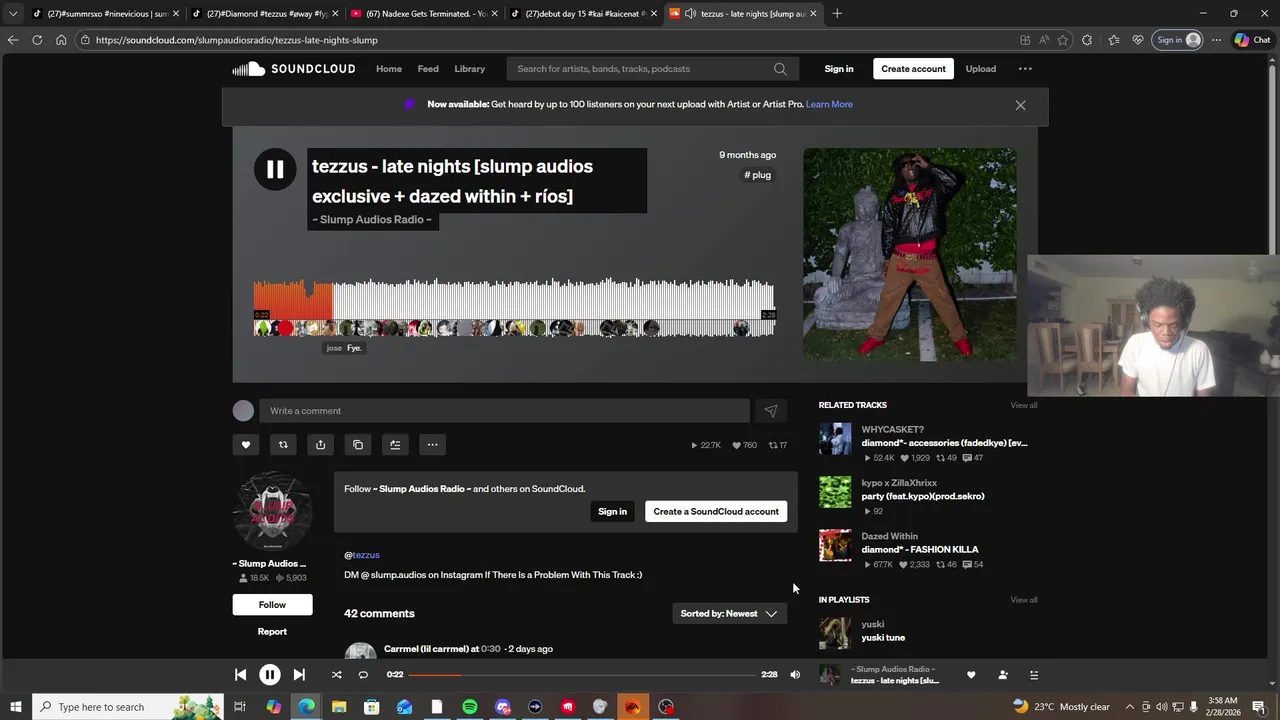1280x720 pixels.
Task: Open the Slump Audios Radio link under the title
Action: point(372,220)
